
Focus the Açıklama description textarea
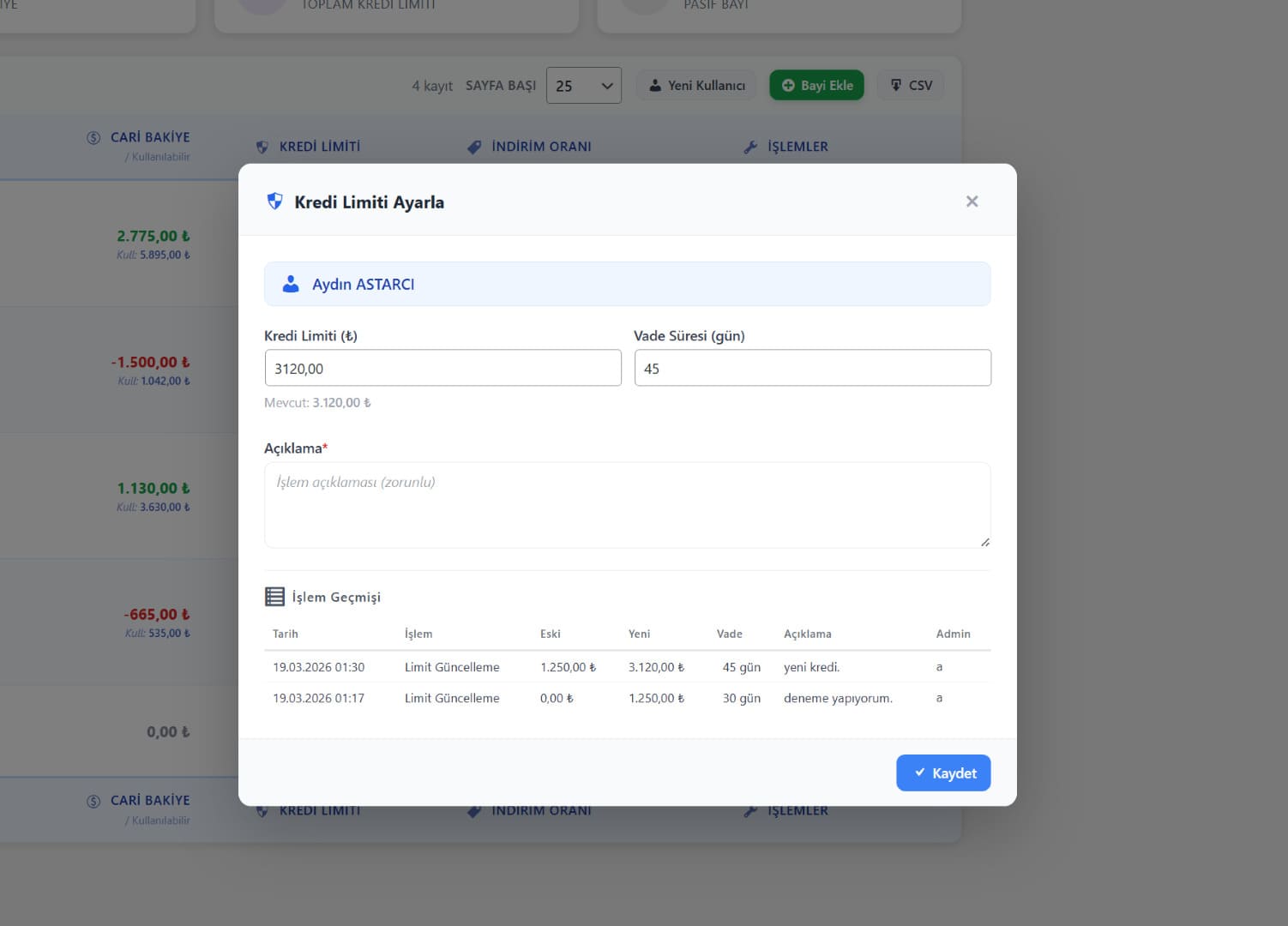pyautogui.click(x=627, y=505)
